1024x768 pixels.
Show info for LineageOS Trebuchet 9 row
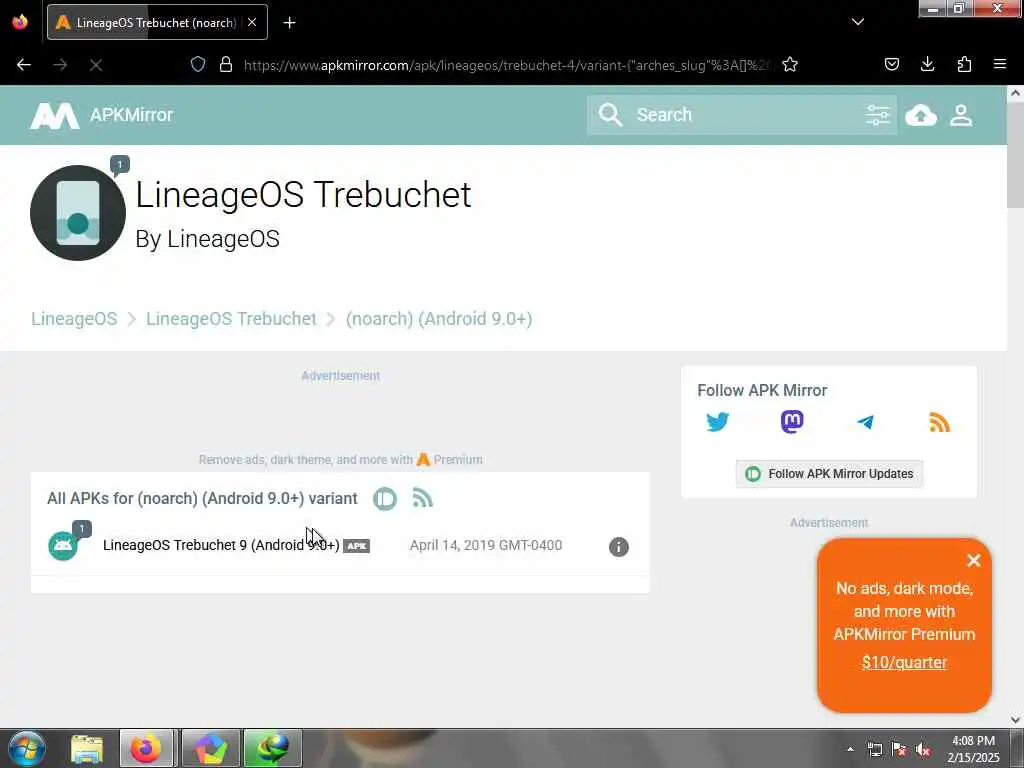(618, 547)
